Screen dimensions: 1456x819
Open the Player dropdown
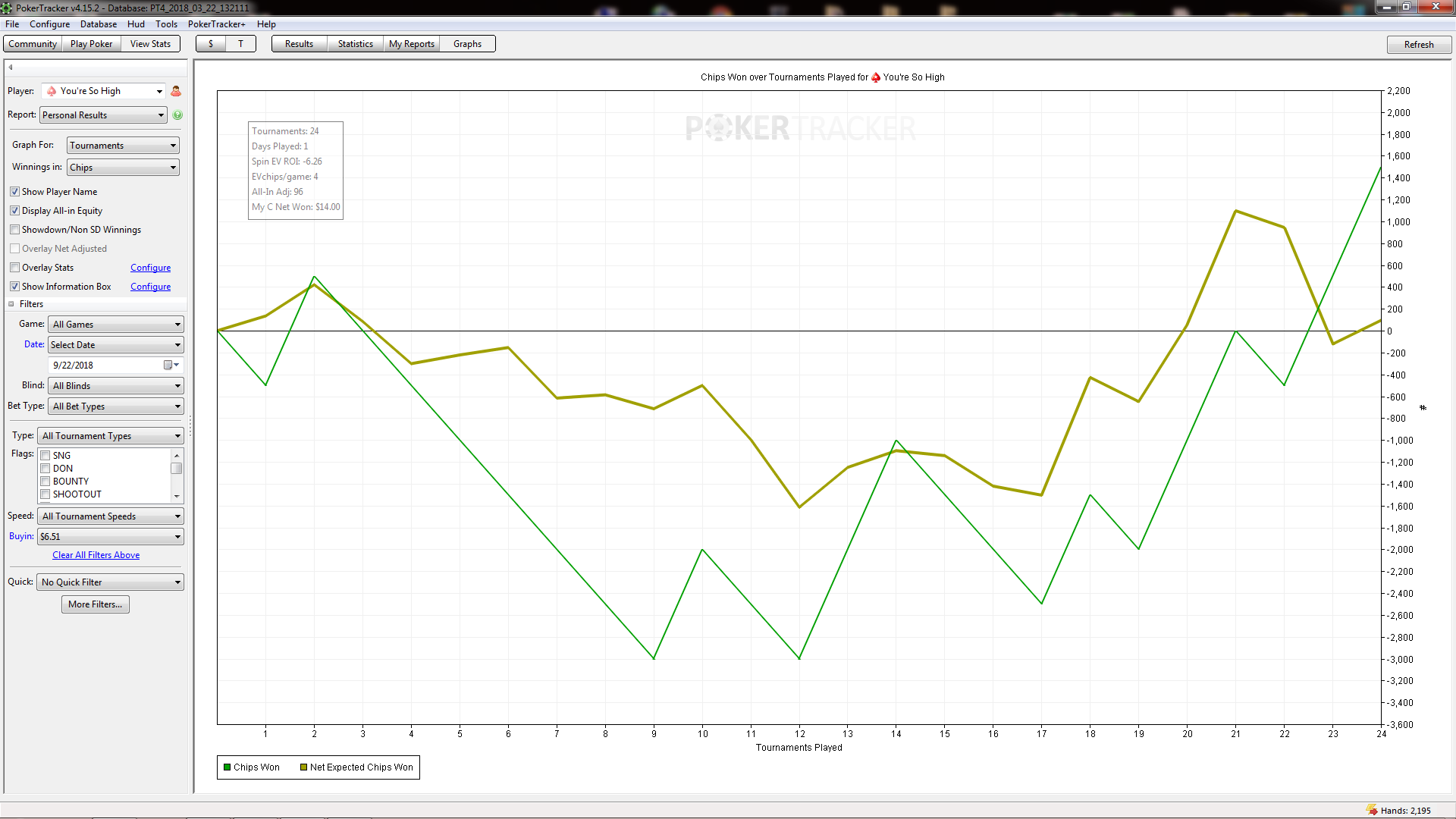pos(104,91)
